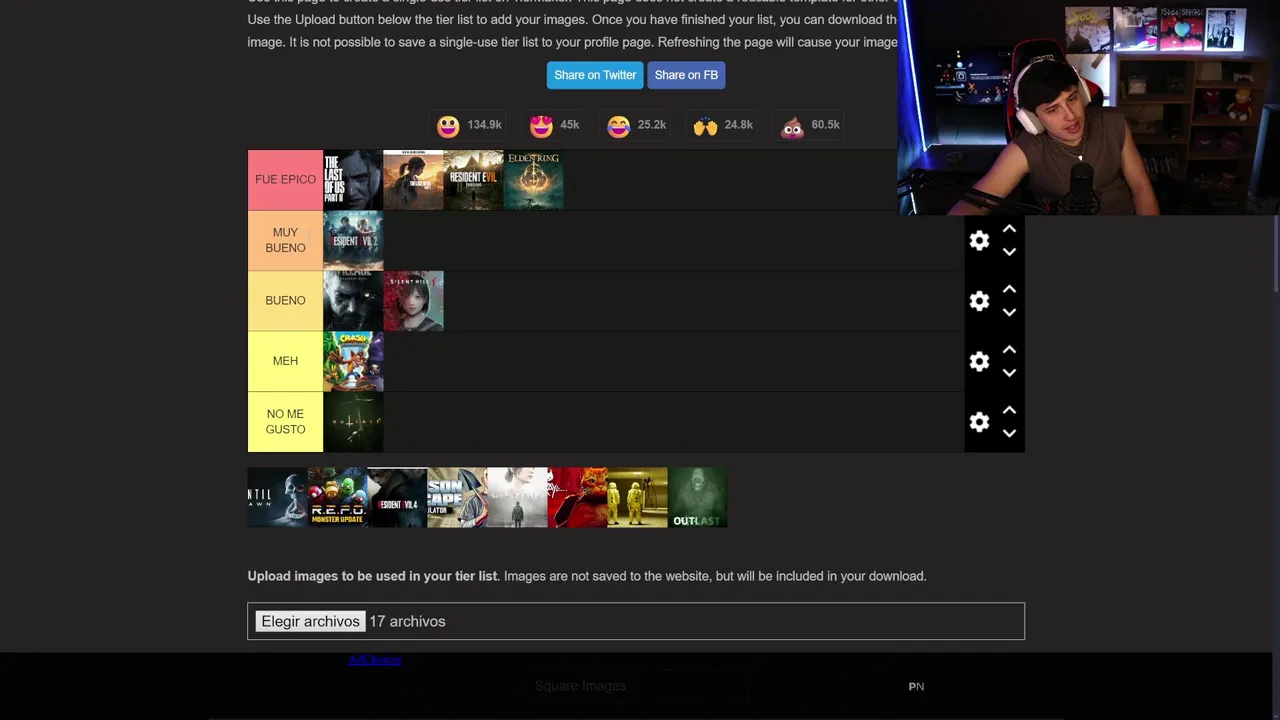Move MUY BUENO tier down with arrow

(1009, 252)
